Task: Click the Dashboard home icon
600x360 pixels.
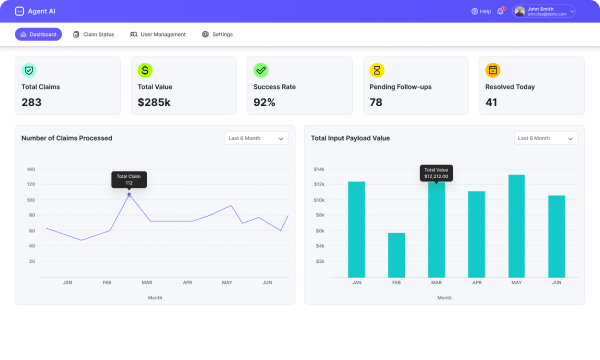Action: point(23,34)
